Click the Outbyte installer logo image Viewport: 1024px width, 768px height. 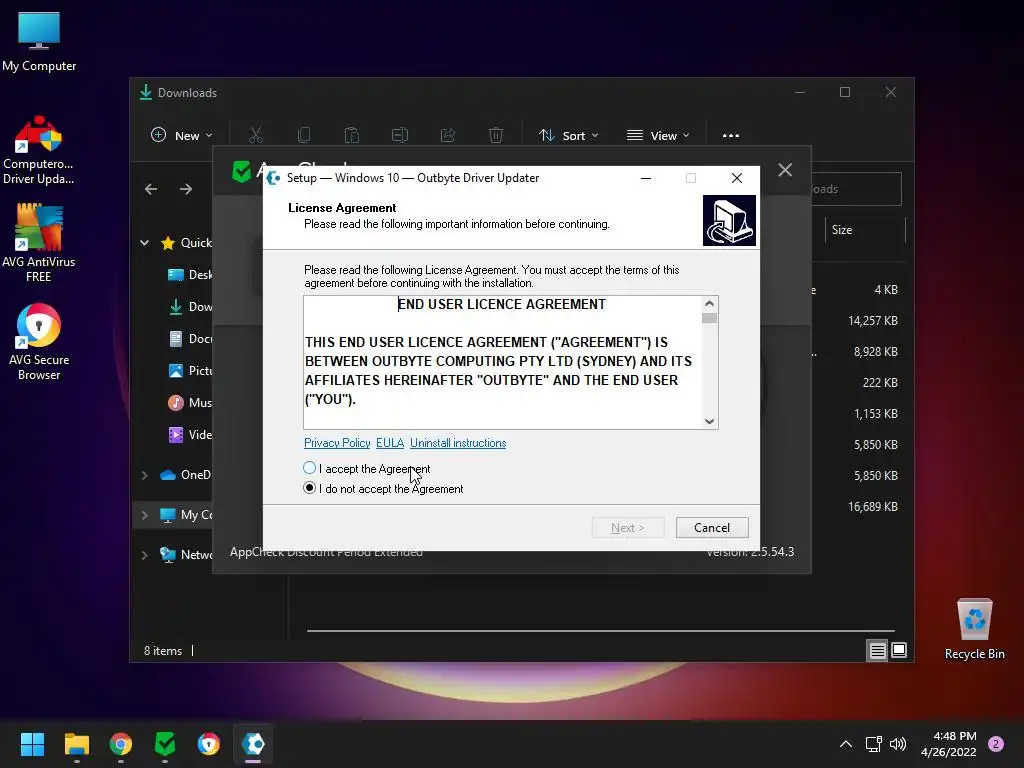729,221
